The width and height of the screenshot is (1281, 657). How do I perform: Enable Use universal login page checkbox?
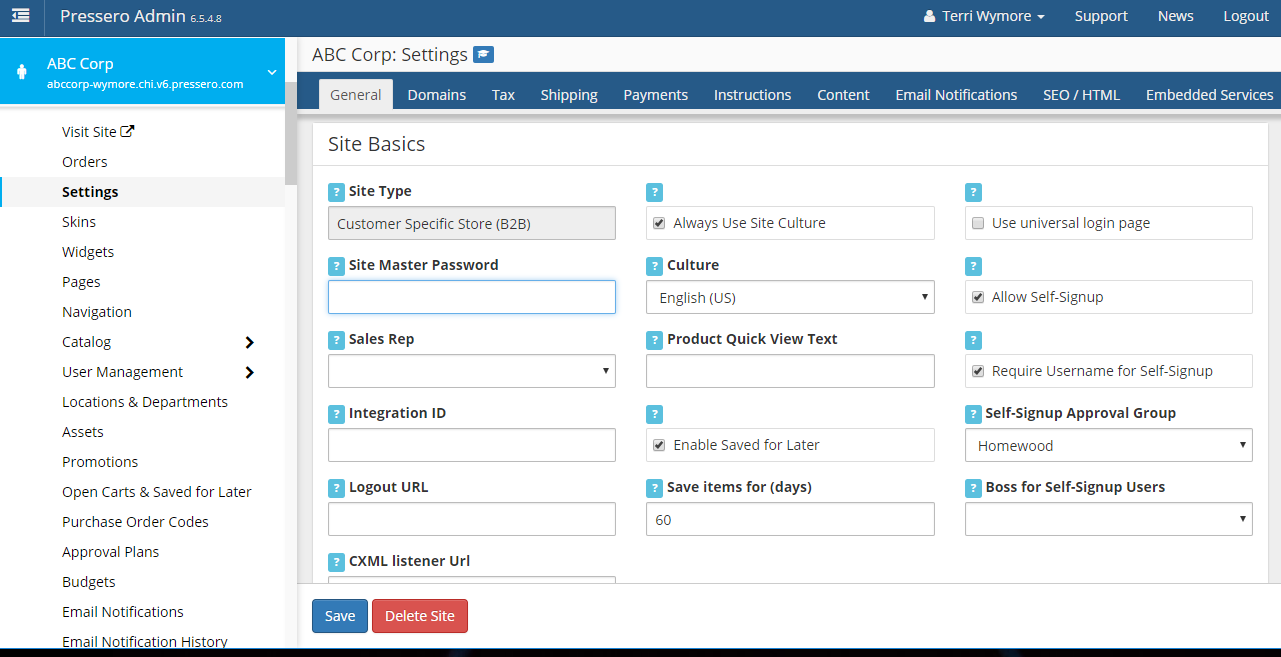[x=978, y=223]
